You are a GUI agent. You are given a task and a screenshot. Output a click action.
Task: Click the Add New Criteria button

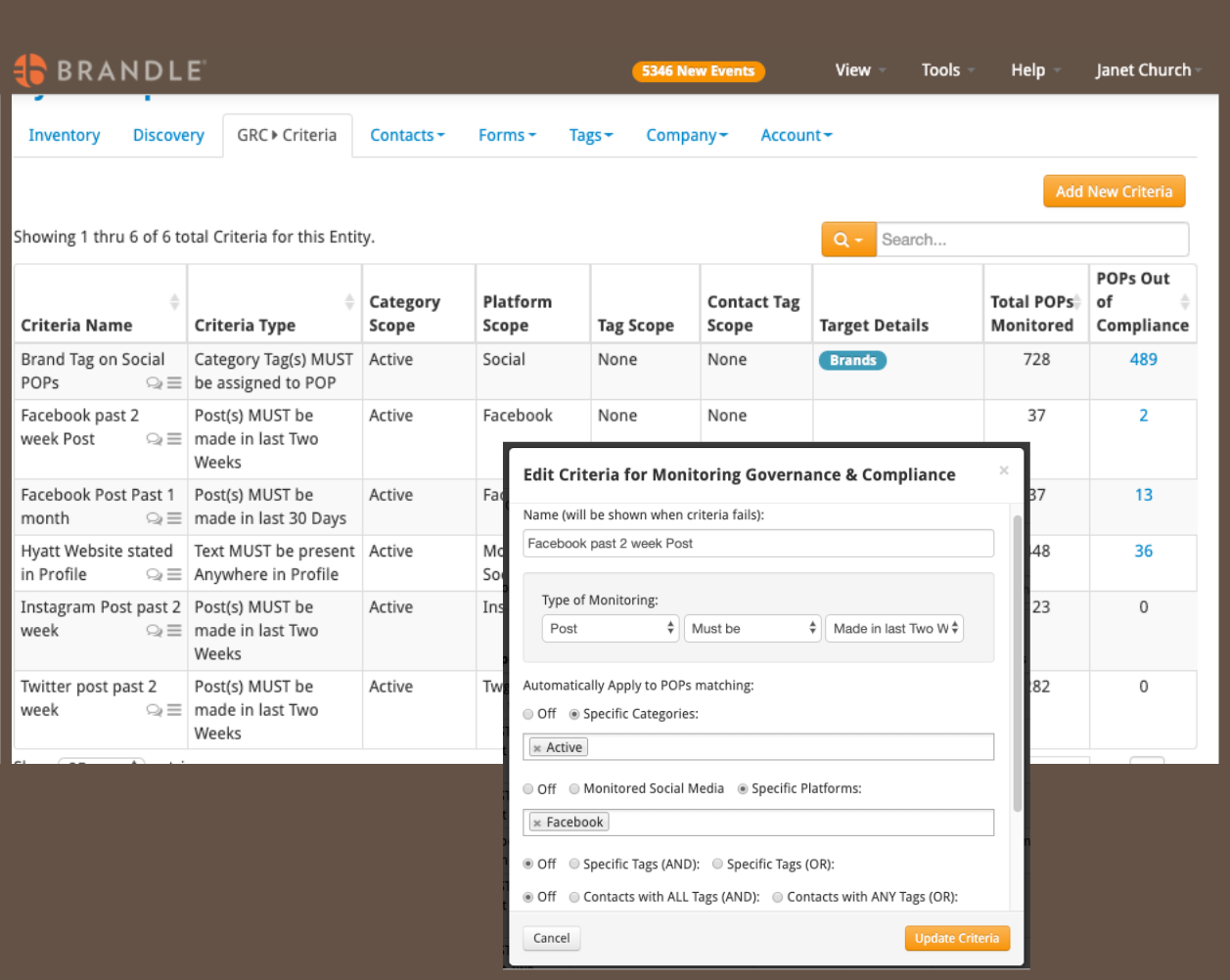coord(1114,192)
